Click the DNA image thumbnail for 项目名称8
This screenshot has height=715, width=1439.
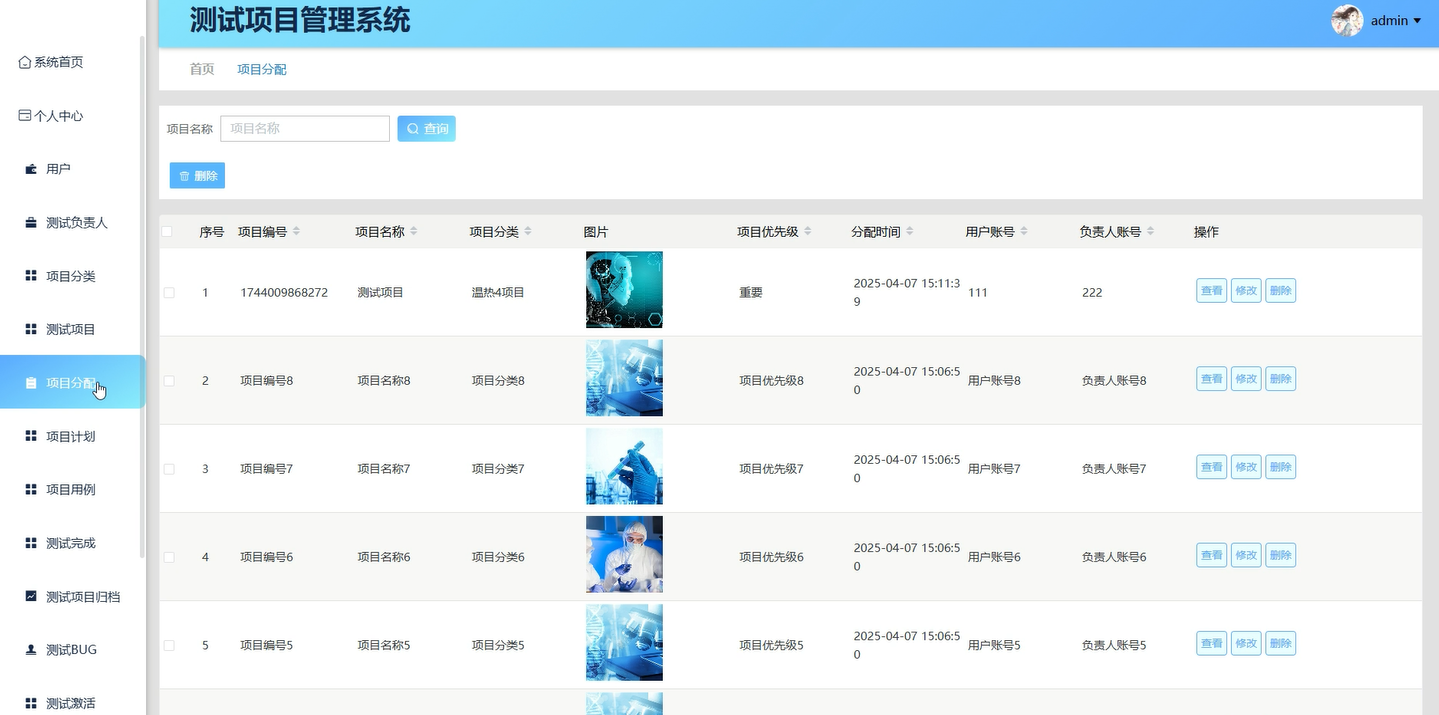(x=623, y=378)
